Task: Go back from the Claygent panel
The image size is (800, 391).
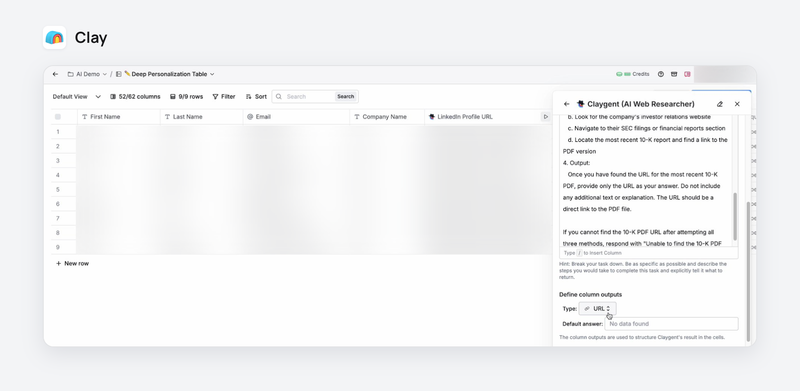Action: pyautogui.click(x=566, y=104)
